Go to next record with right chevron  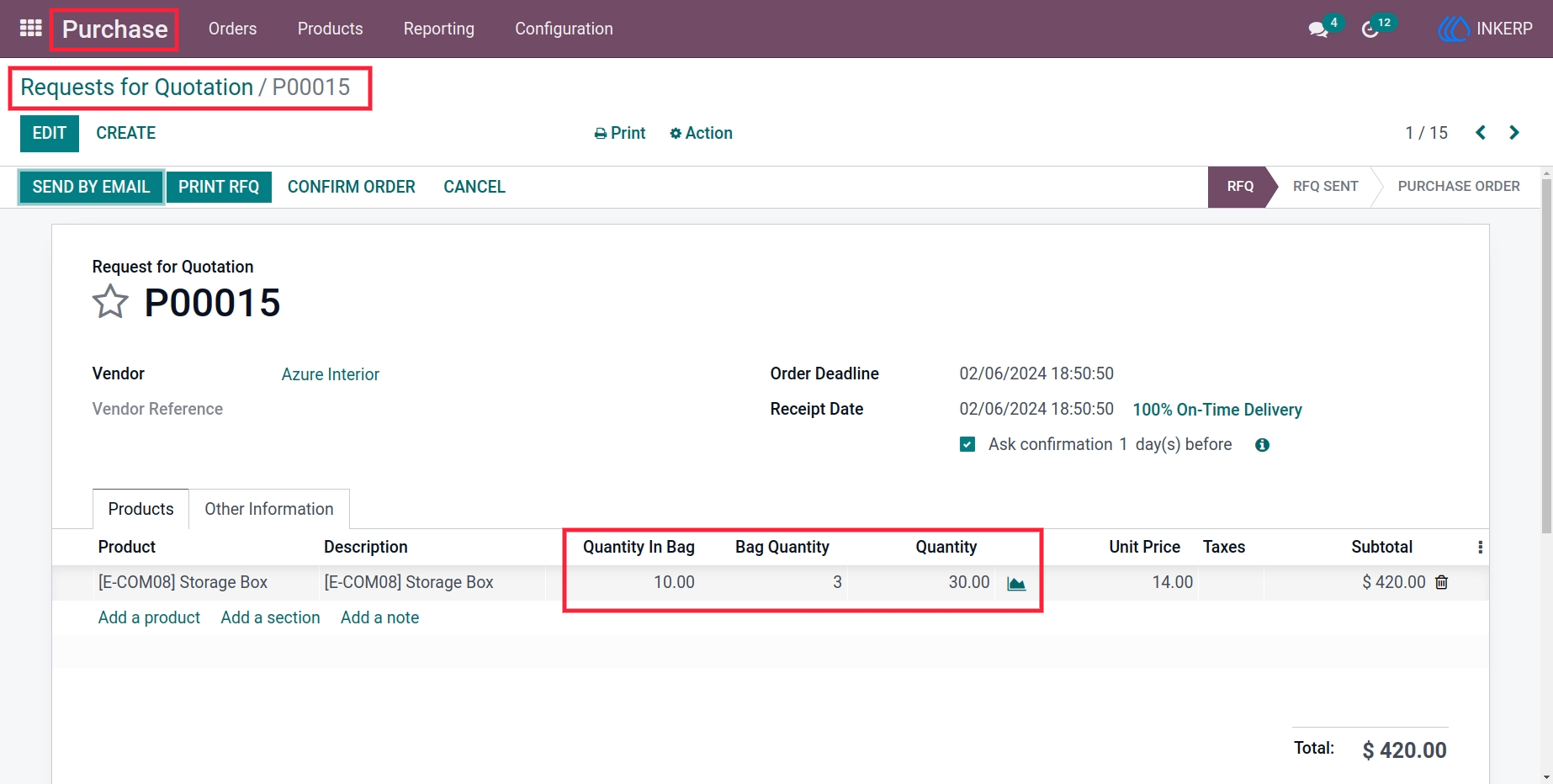click(x=1514, y=133)
